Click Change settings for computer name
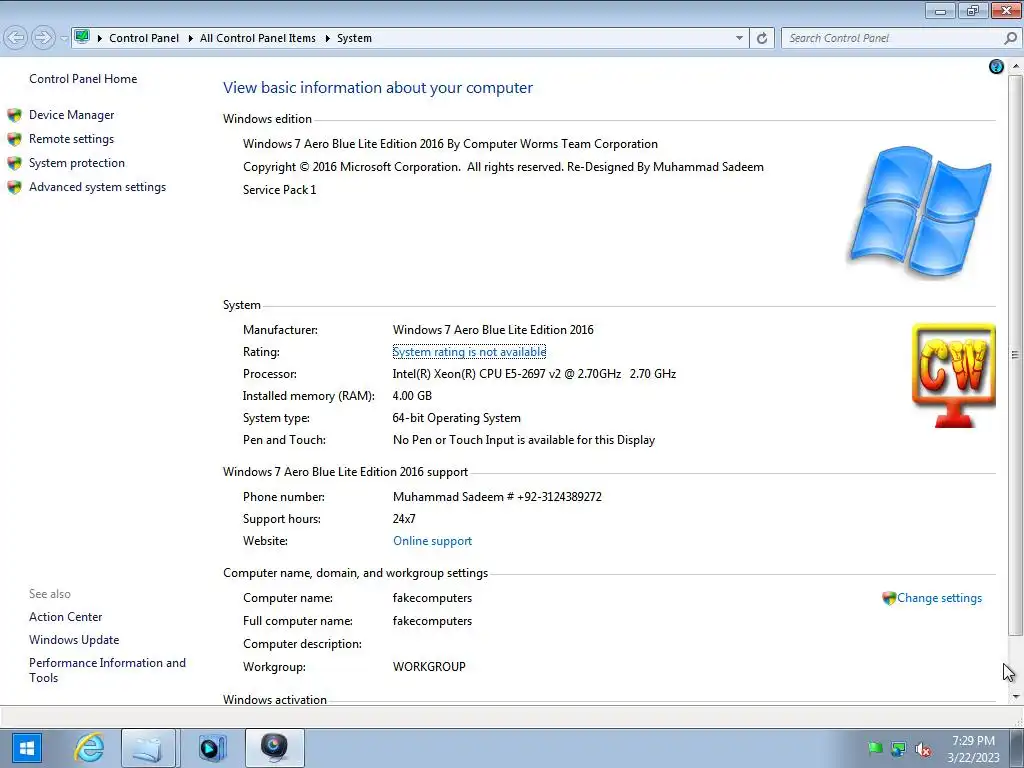Image resolution: width=1024 pixels, height=768 pixels. [939, 598]
